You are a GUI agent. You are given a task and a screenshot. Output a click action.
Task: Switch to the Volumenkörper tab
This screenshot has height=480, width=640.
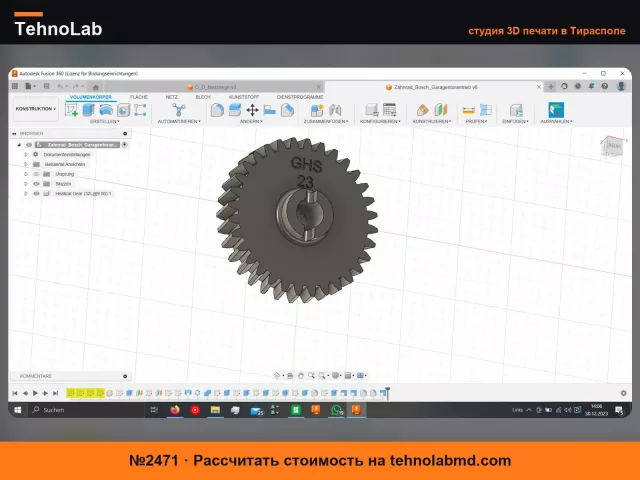click(x=91, y=97)
